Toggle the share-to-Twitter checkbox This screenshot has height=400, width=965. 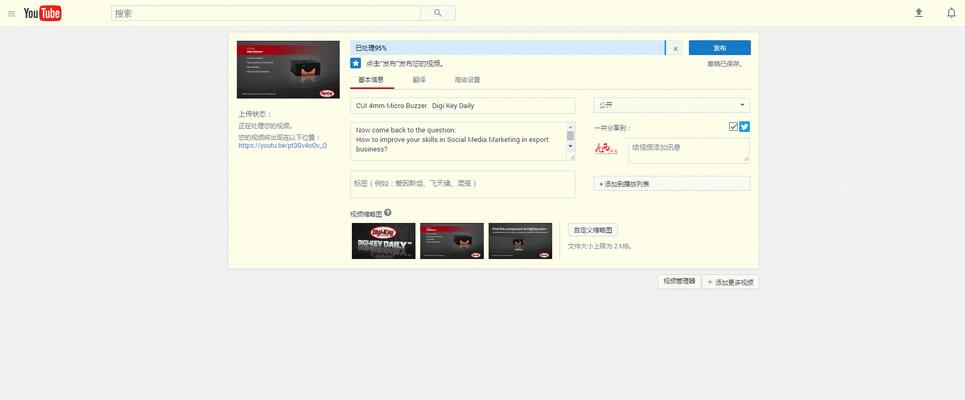(x=733, y=127)
